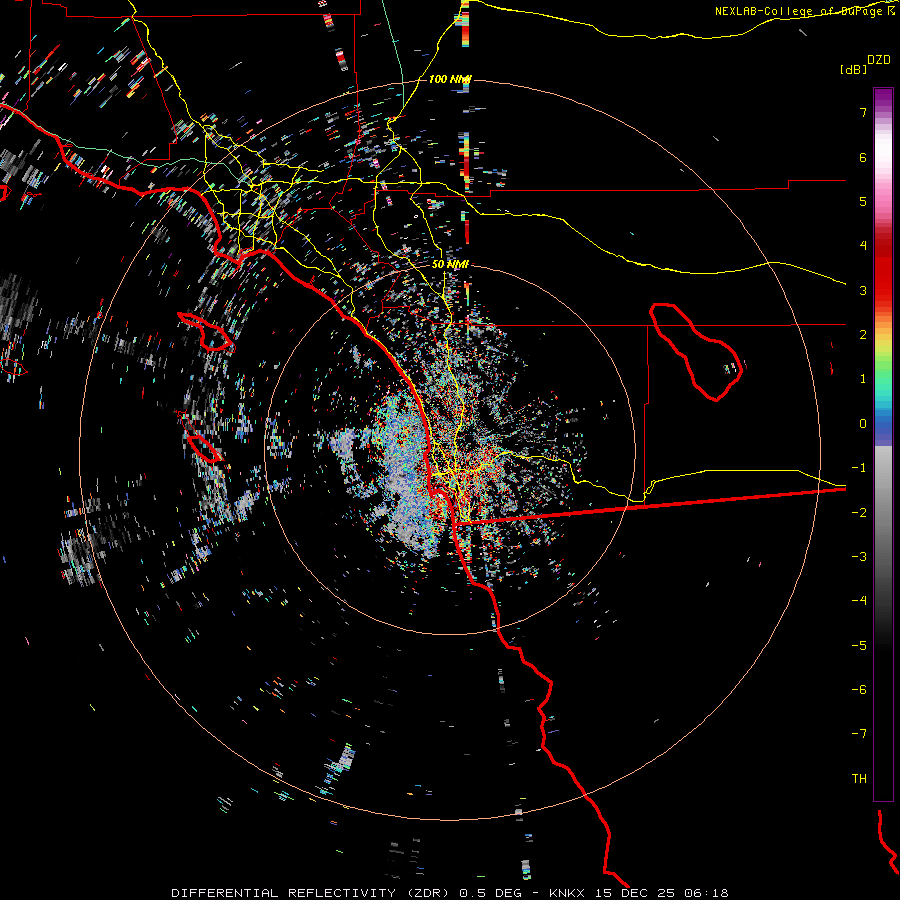Click the -1 dB scale value
This screenshot has height=900, width=900.
[x=859, y=468]
